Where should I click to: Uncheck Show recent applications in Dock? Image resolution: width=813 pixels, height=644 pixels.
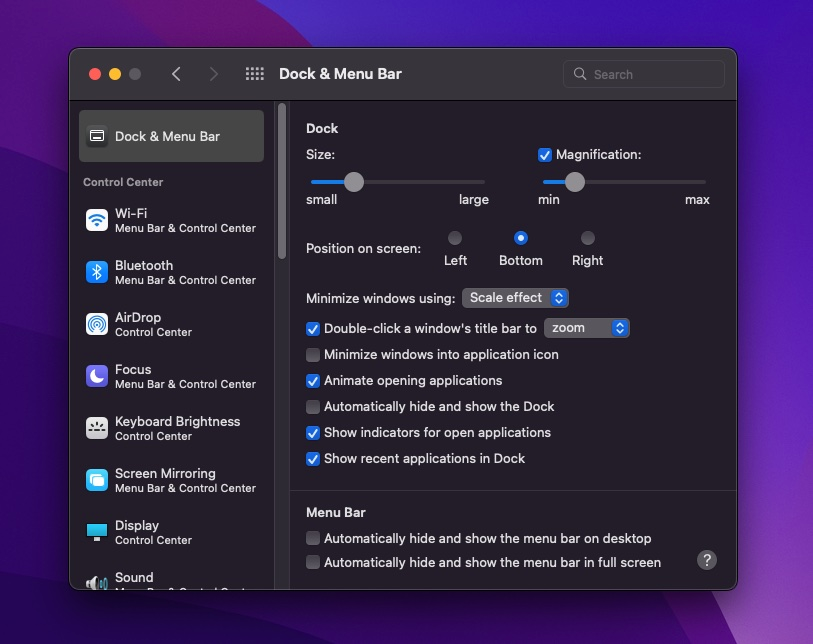point(313,459)
